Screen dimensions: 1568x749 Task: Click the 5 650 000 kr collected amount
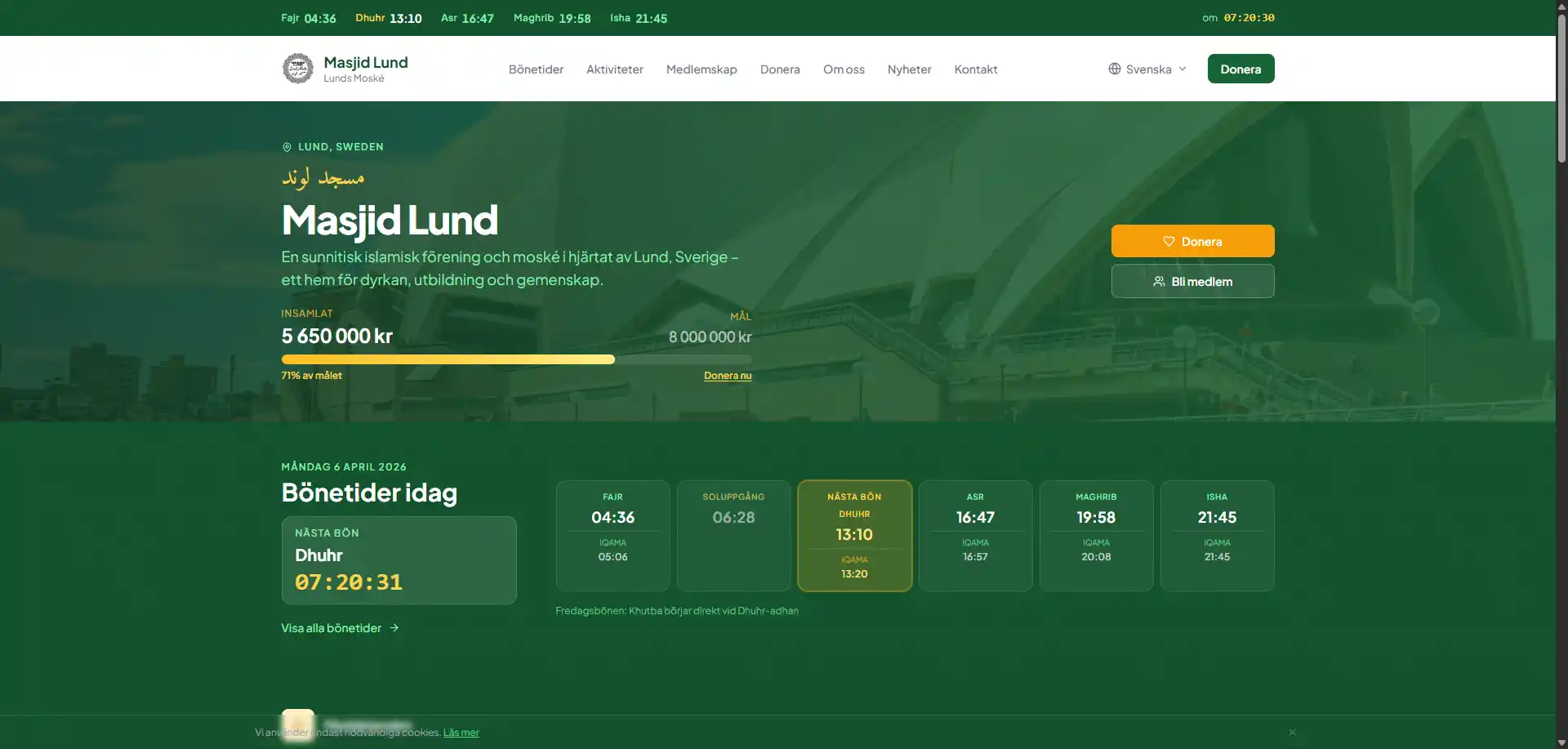337,337
